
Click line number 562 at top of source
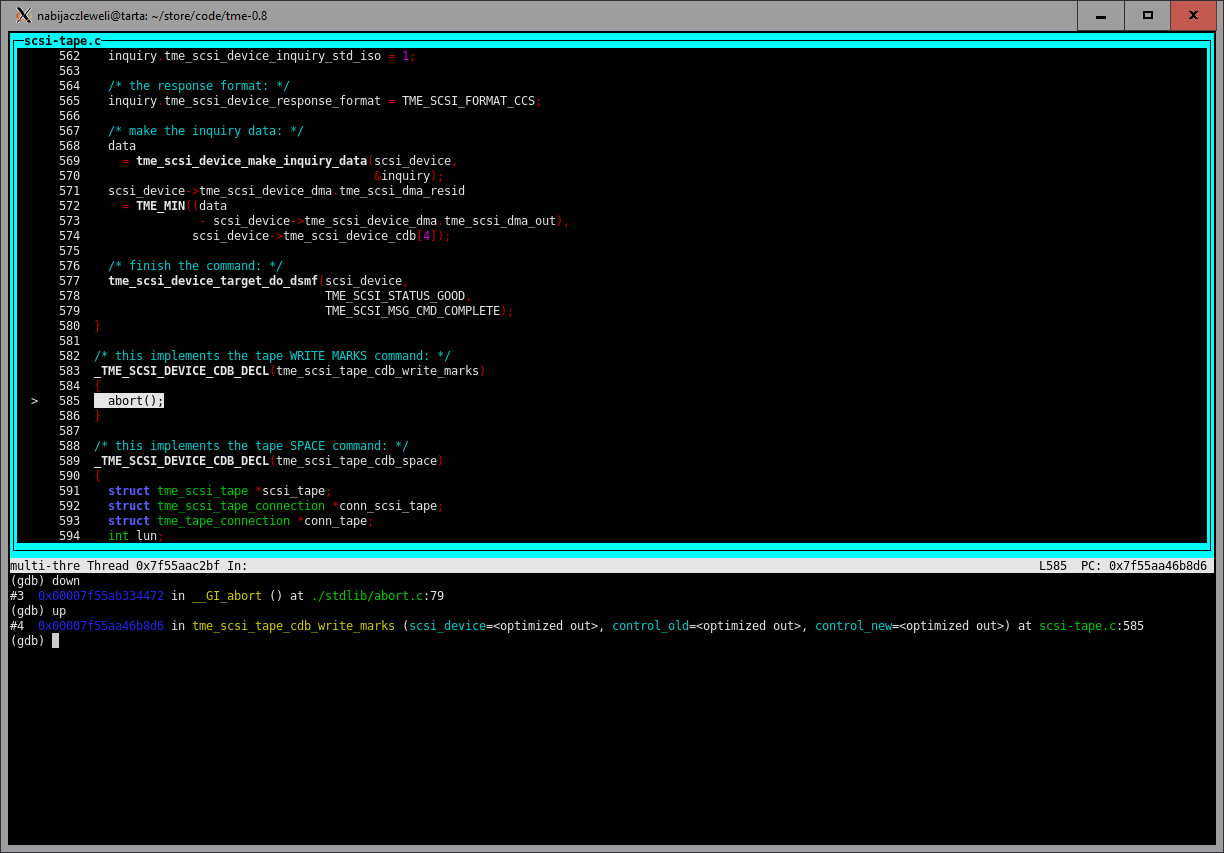(69, 56)
